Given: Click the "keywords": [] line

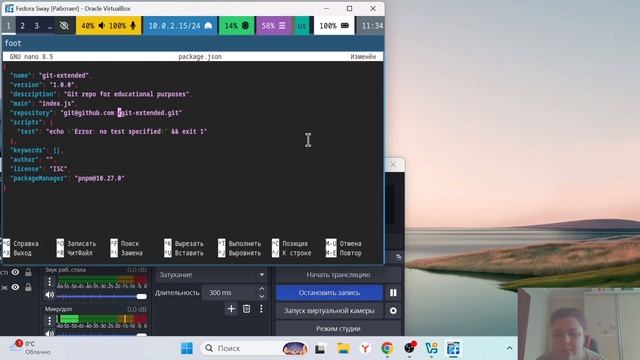Looking at the screenshot, I should [37, 151].
